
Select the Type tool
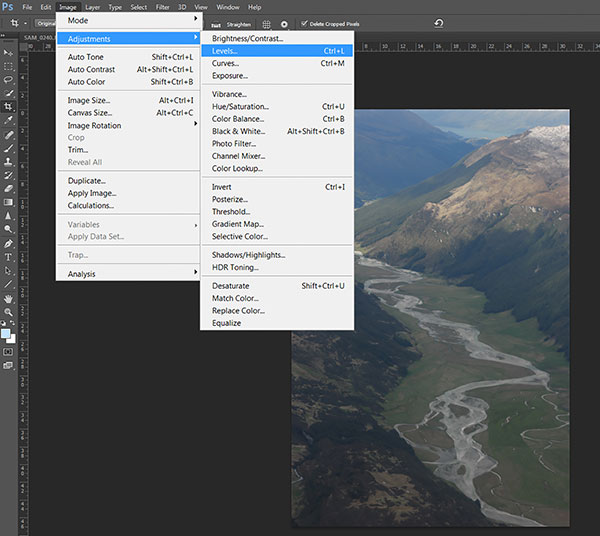coord(8,256)
